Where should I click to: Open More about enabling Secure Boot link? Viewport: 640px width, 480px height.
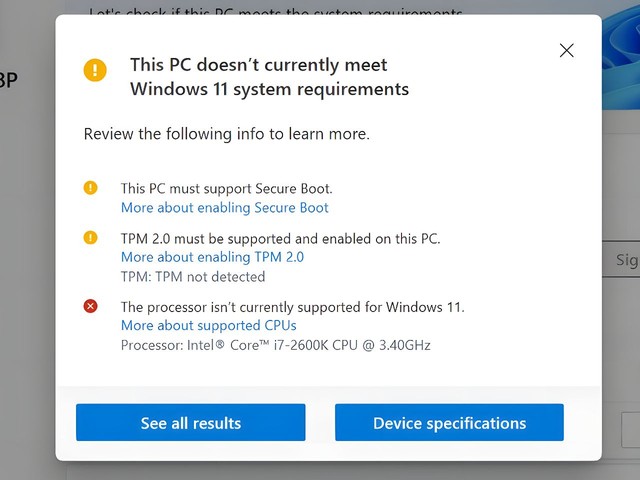click(224, 208)
